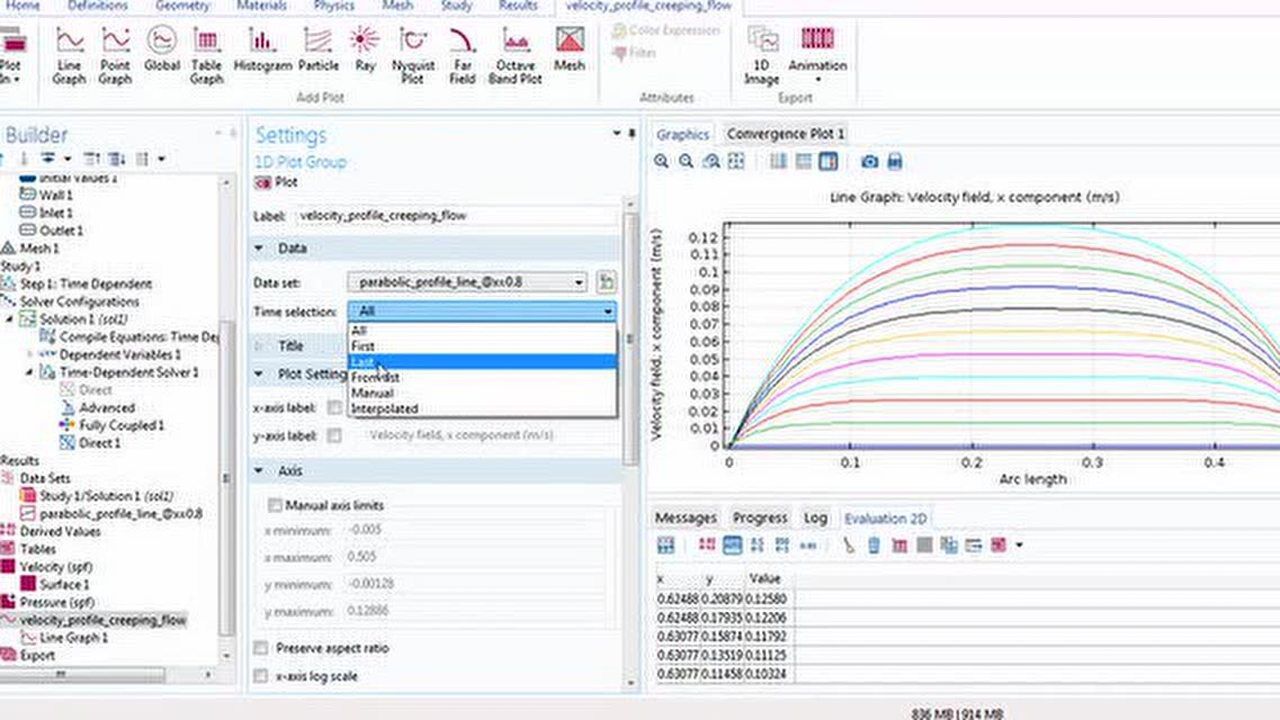The width and height of the screenshot is (1280, 720).
Task: Click the camera snapshot icon in Graphics
Action: (x=870, y=161)
